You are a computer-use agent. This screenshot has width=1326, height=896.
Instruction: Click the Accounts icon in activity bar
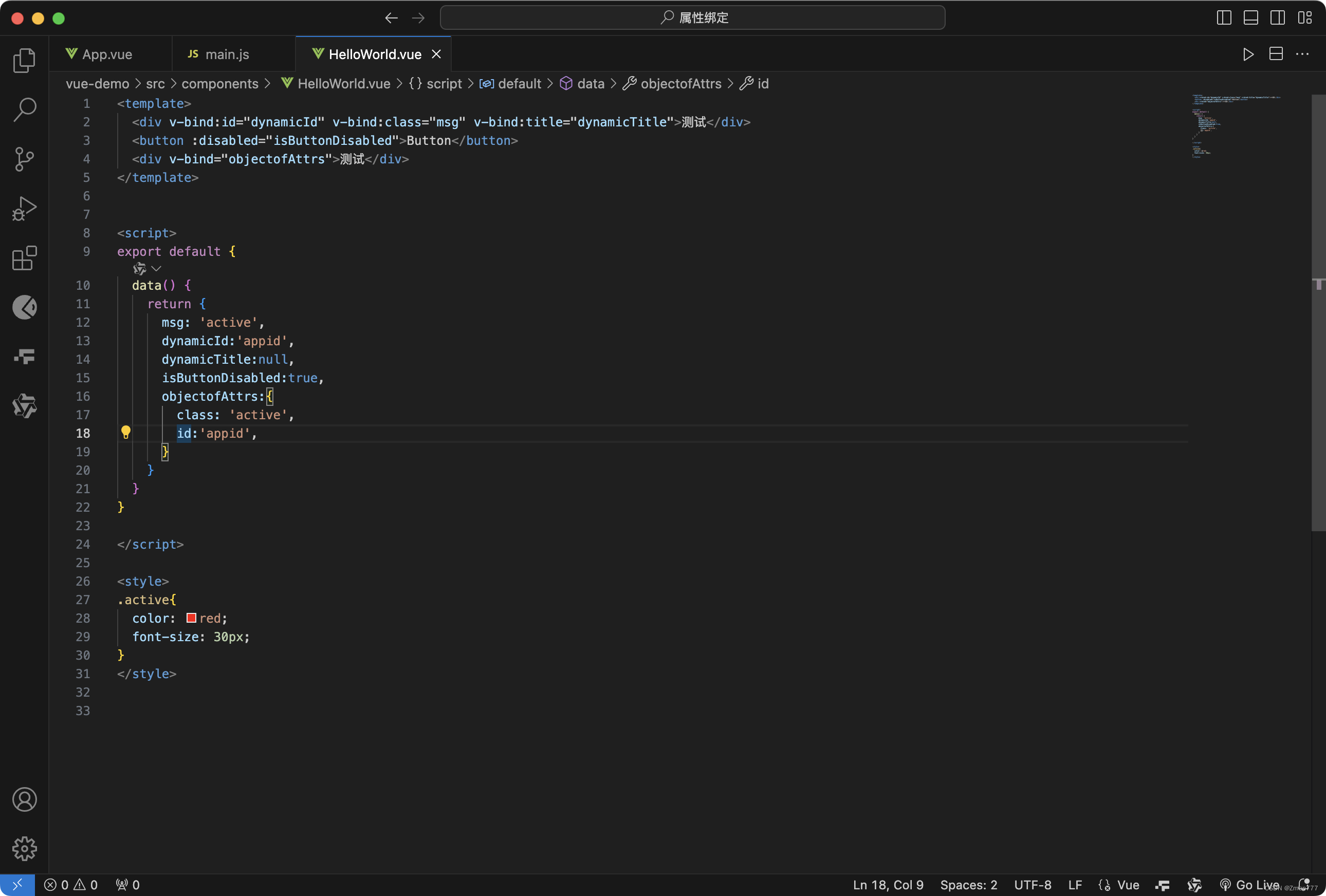[x=24, y=799]
